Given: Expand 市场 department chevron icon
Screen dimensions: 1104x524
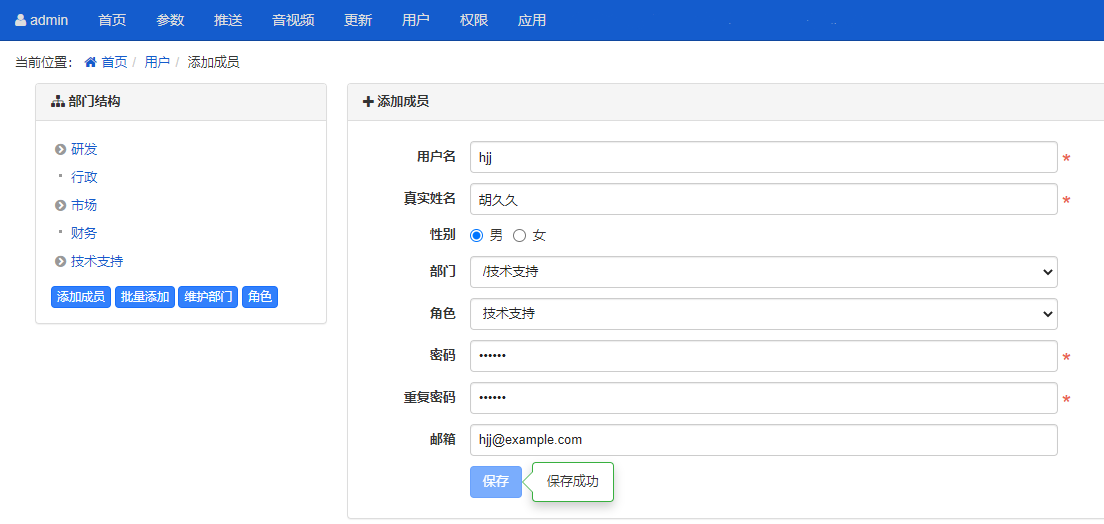Looking at the screenshot, I should pyautogui.click(x=61, y=205).
